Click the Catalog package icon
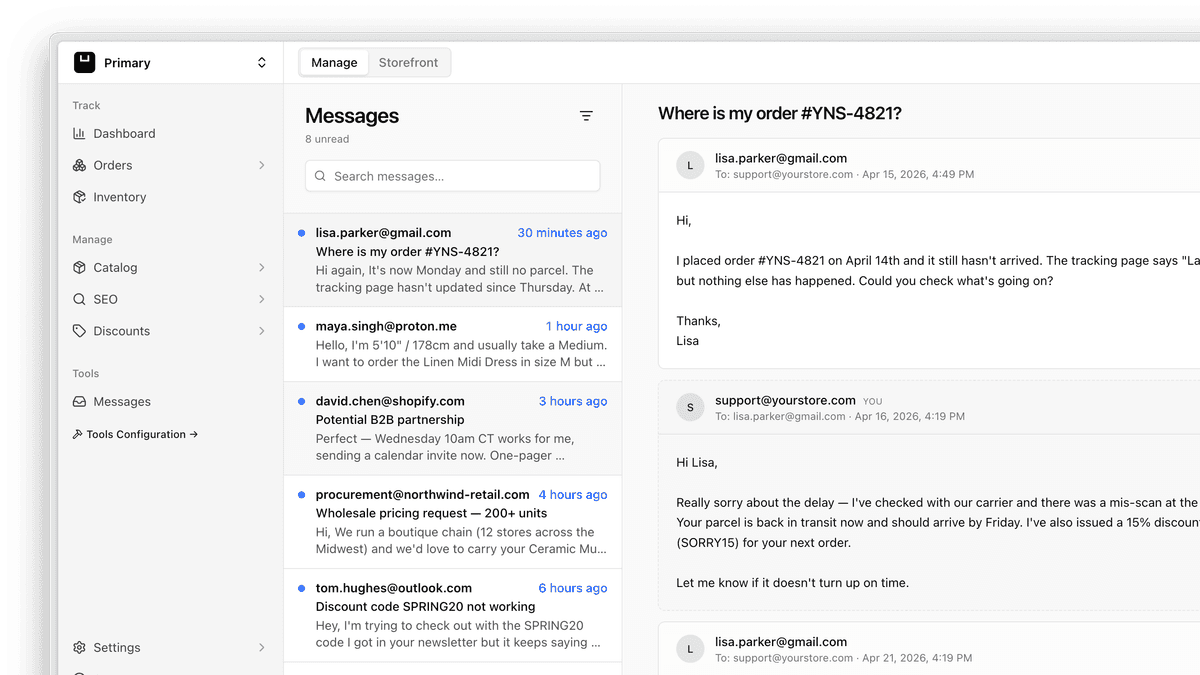 tap(80, 268)
